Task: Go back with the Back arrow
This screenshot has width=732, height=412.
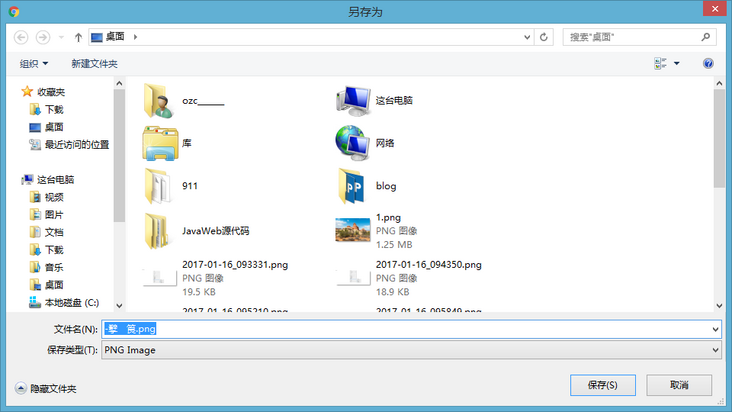Action: pos(21,37)
